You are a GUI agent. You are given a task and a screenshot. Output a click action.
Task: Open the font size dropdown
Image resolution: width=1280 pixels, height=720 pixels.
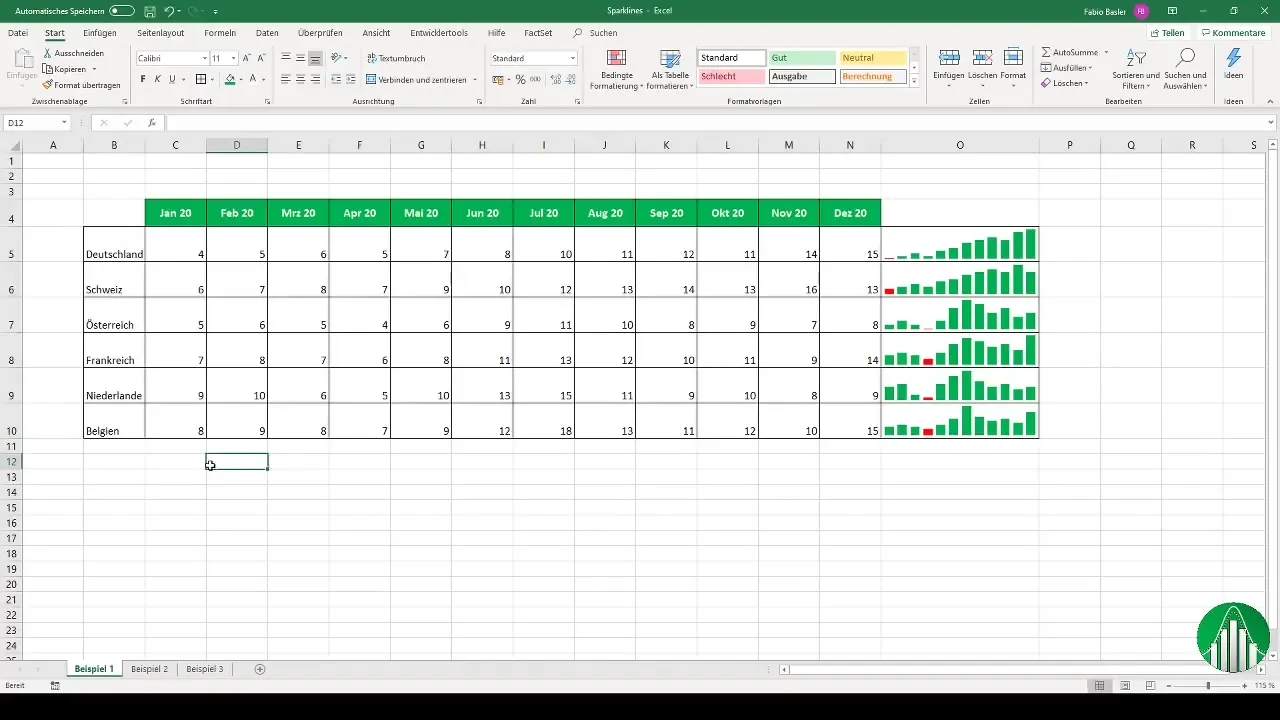(234, 58)
